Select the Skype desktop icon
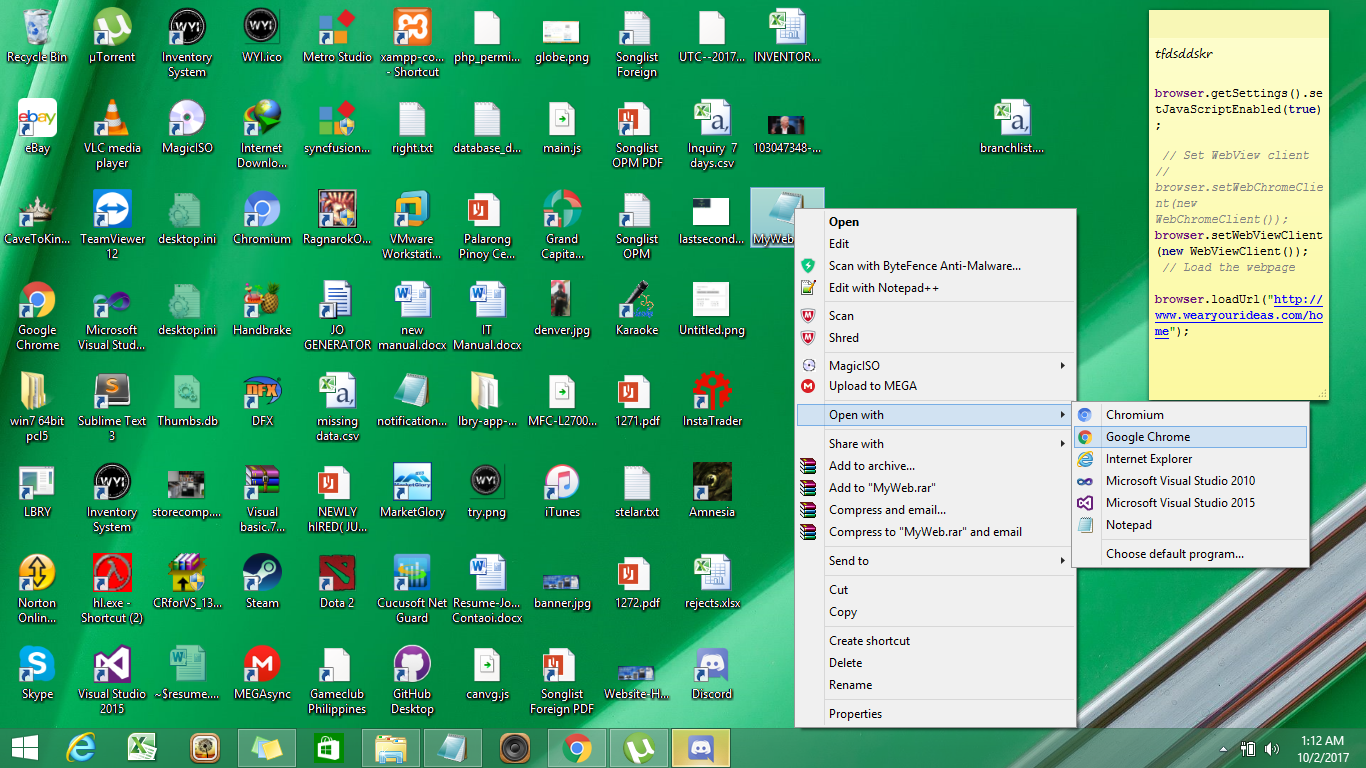 pos(37,673)
